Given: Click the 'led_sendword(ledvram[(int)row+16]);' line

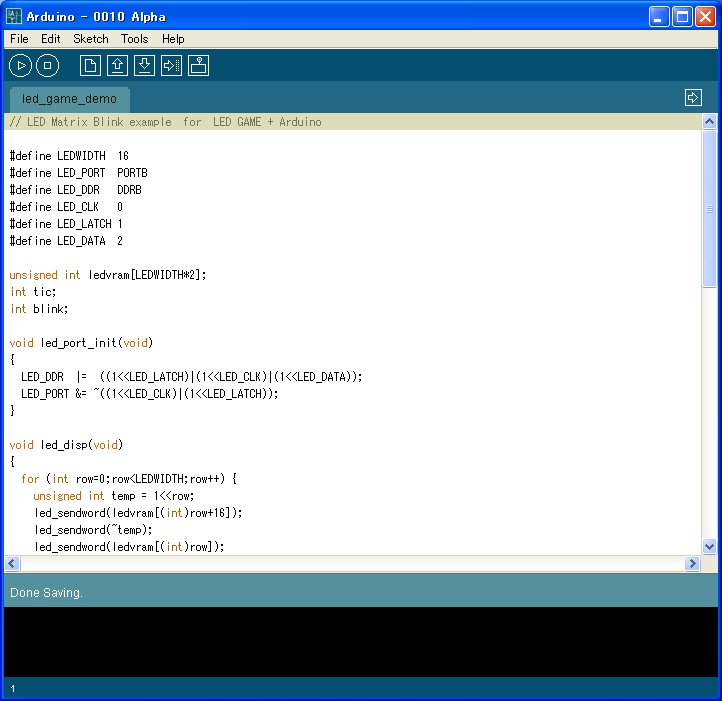Looking at the screenshot, I should tap(138, 514).
